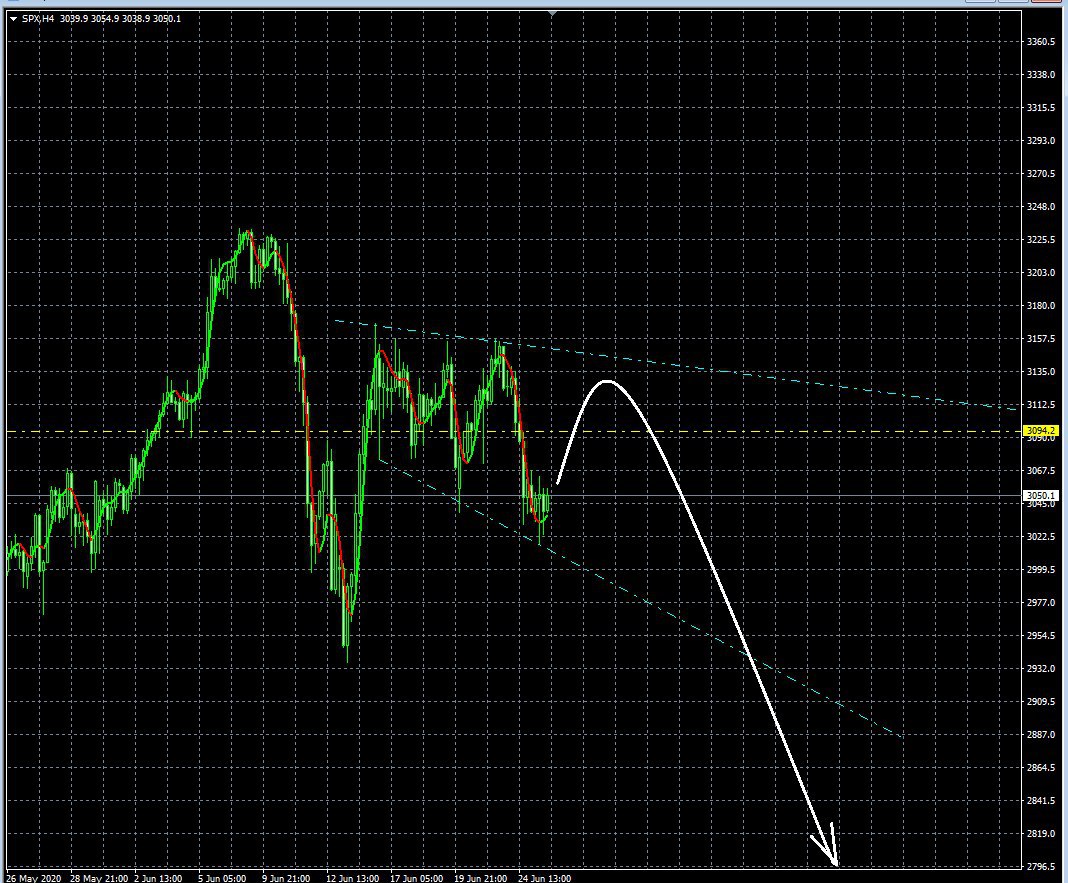This screenshot has height=883, width=1068.
Task: Click the 3203.0 price scale label
Action: (1041, 273)
